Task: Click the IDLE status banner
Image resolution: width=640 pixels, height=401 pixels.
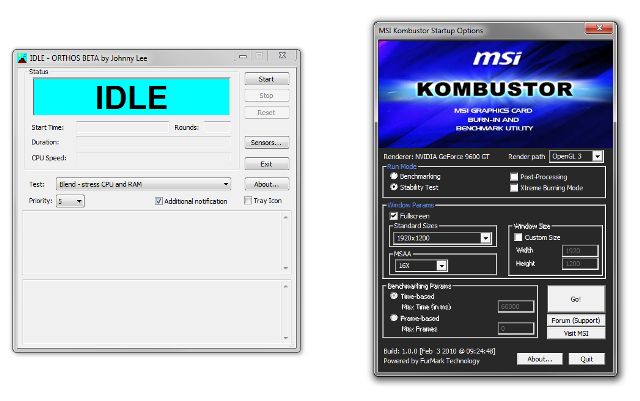Action: click(x=131, y=97)
